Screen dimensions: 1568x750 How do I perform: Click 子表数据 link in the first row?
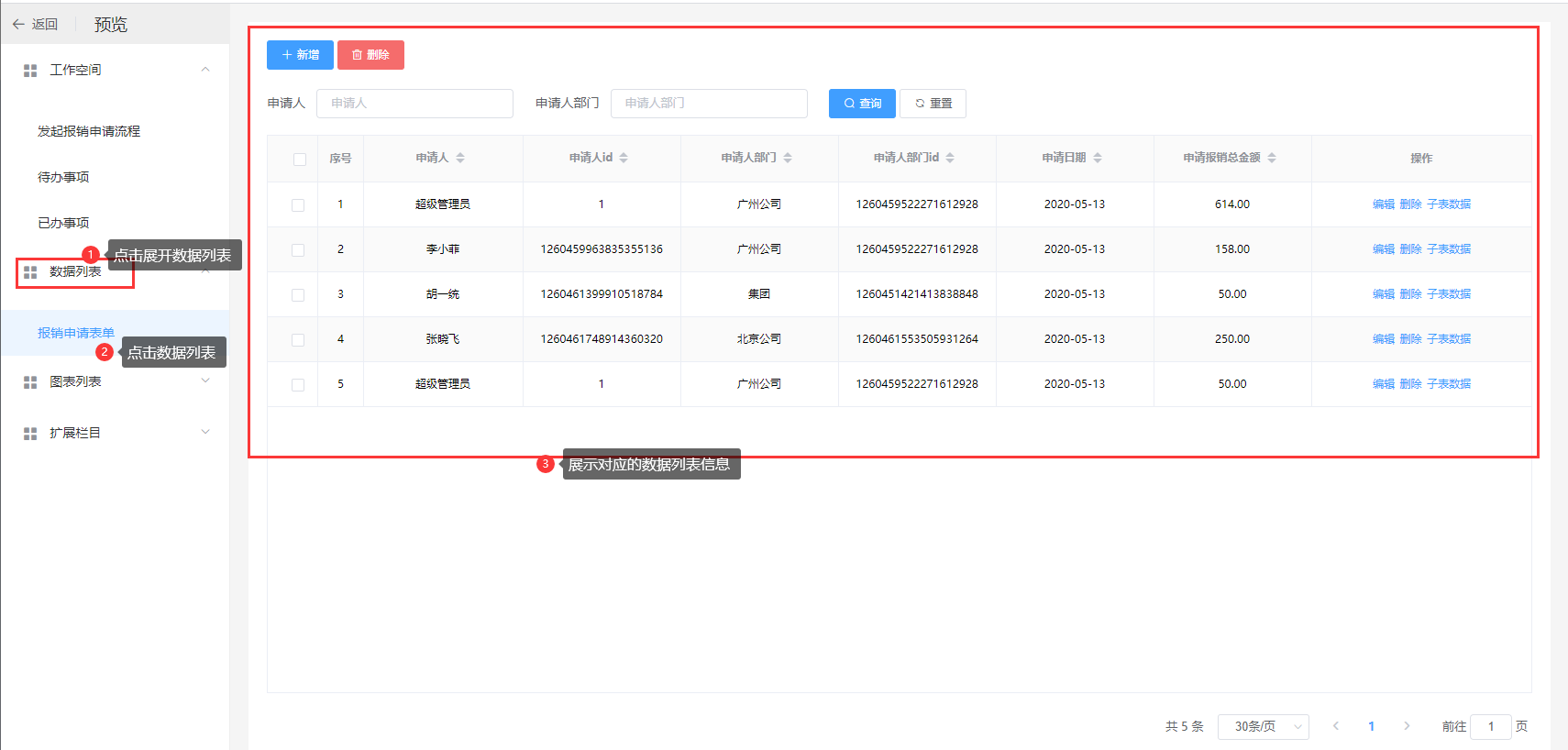coord(1449,204)
